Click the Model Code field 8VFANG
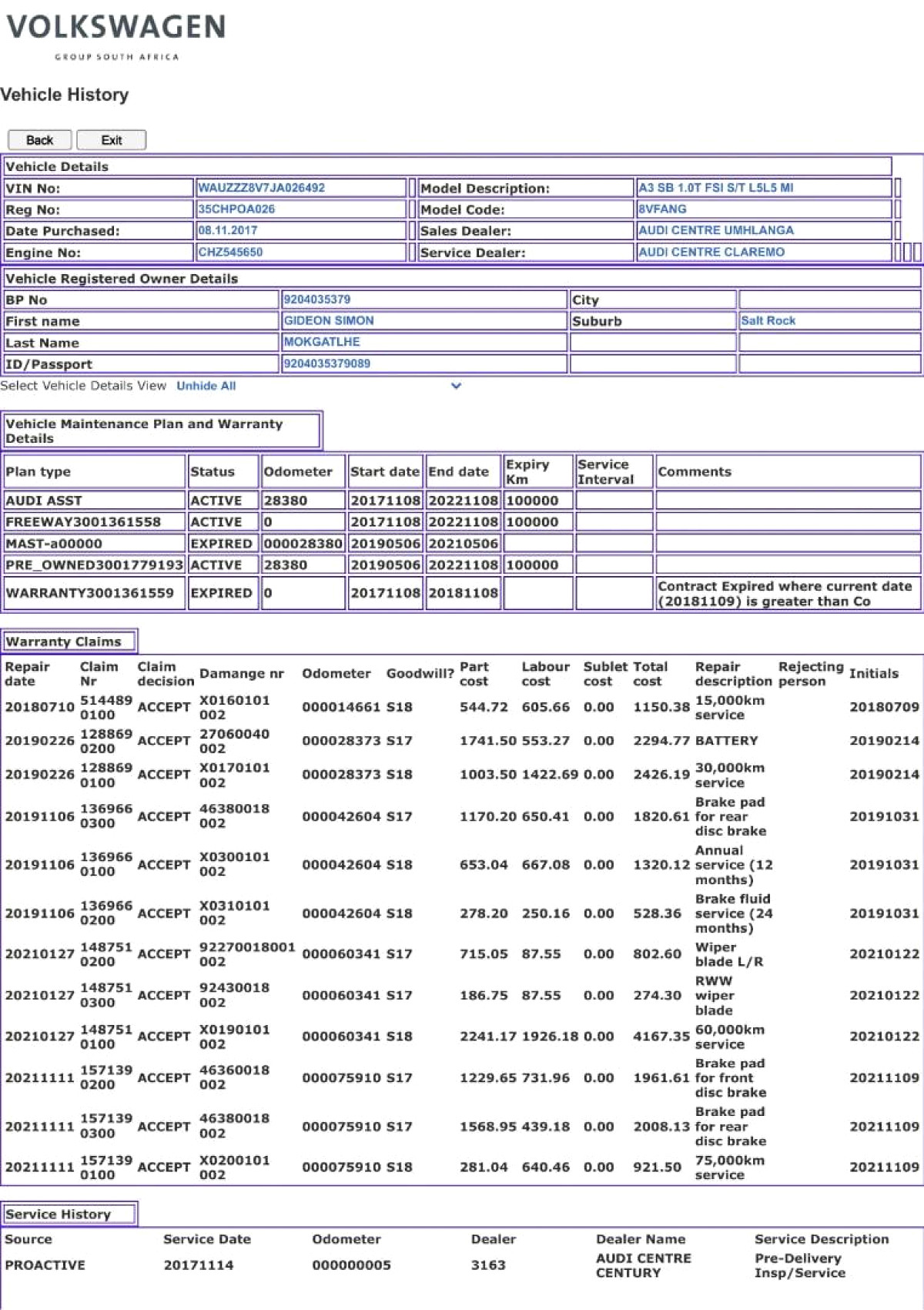The height and width of the screenshot is (1310, 924). 764,209
